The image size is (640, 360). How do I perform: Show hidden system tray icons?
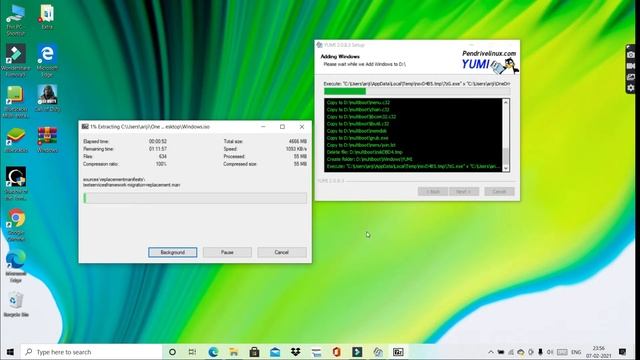pyautogui.click(x=491, y=352)
